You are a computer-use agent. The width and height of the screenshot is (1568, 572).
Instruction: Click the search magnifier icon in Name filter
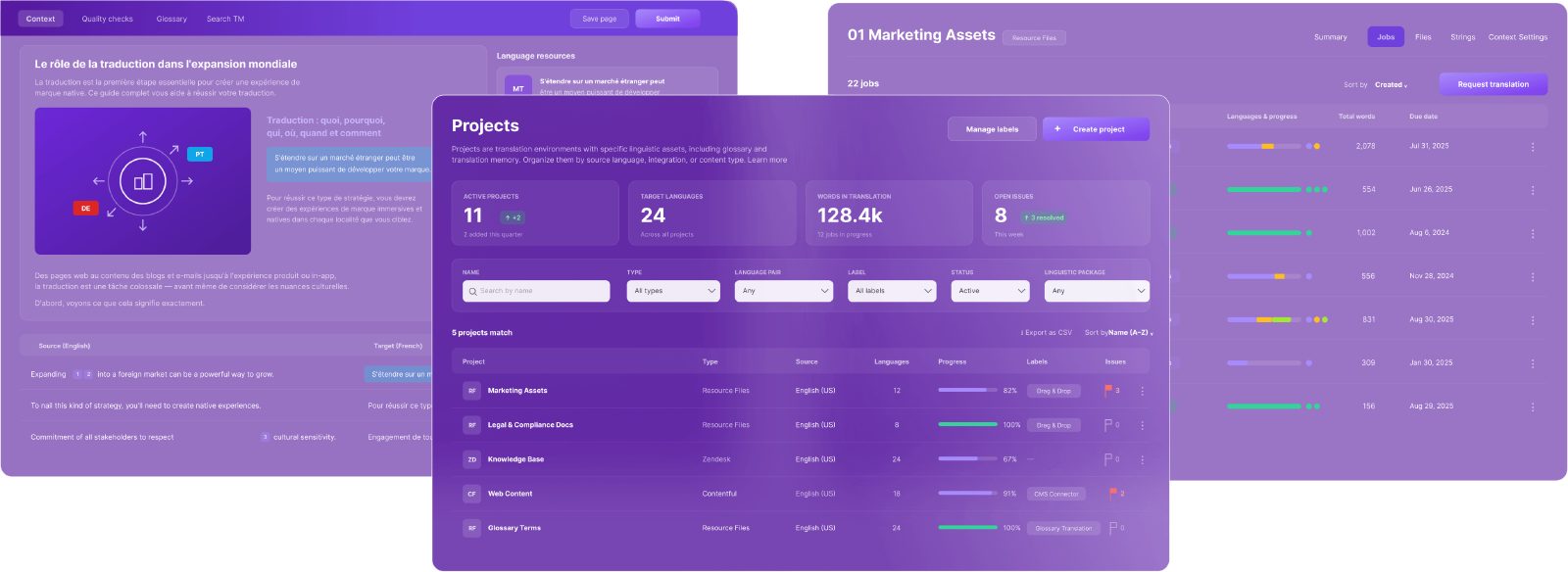472,291
